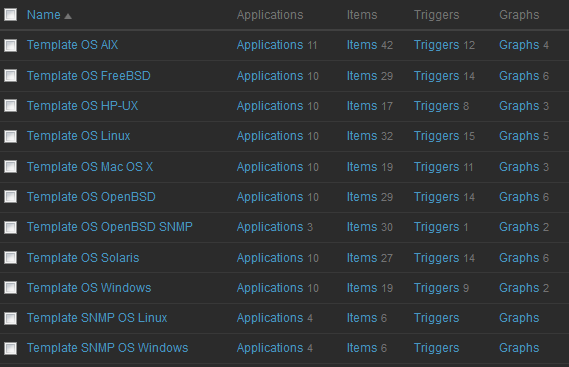This screenshot has height=367, width=569.
Task: Select the checkbox for Template OS Linux
Action: (x=11, y=136)
